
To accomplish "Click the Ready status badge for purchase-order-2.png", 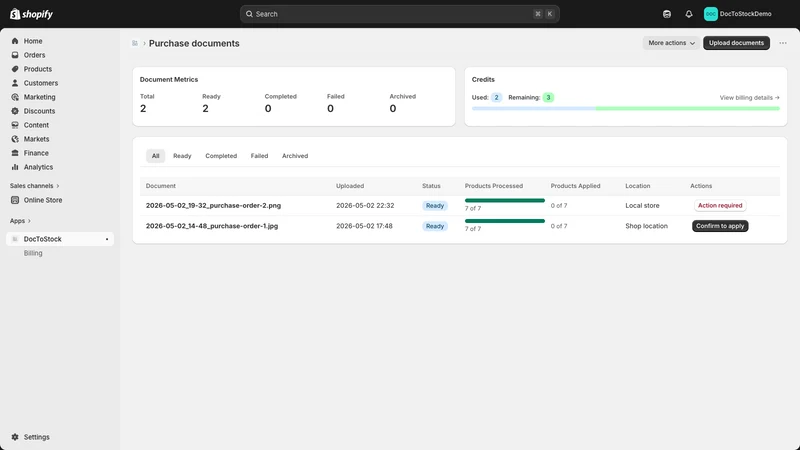I will click(435, 206).
